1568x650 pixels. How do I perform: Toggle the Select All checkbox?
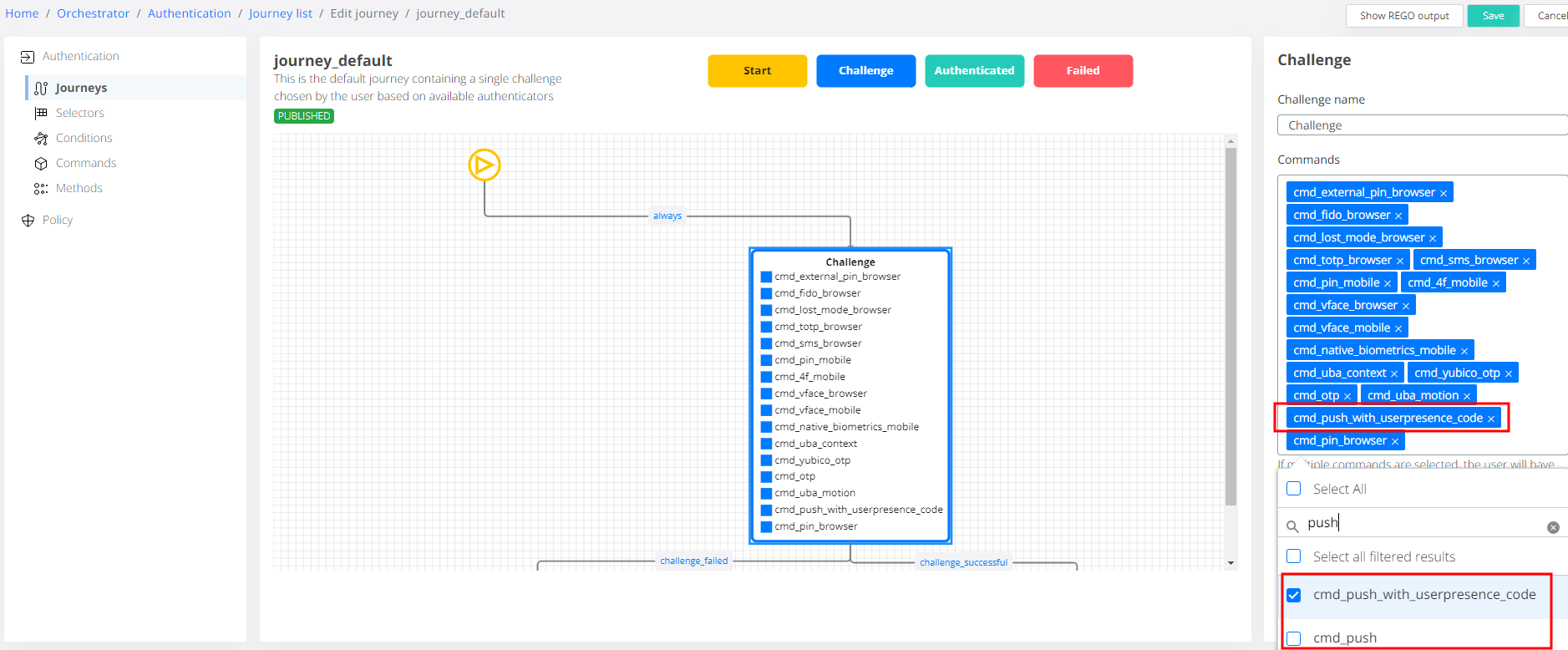coord(1294,489)
